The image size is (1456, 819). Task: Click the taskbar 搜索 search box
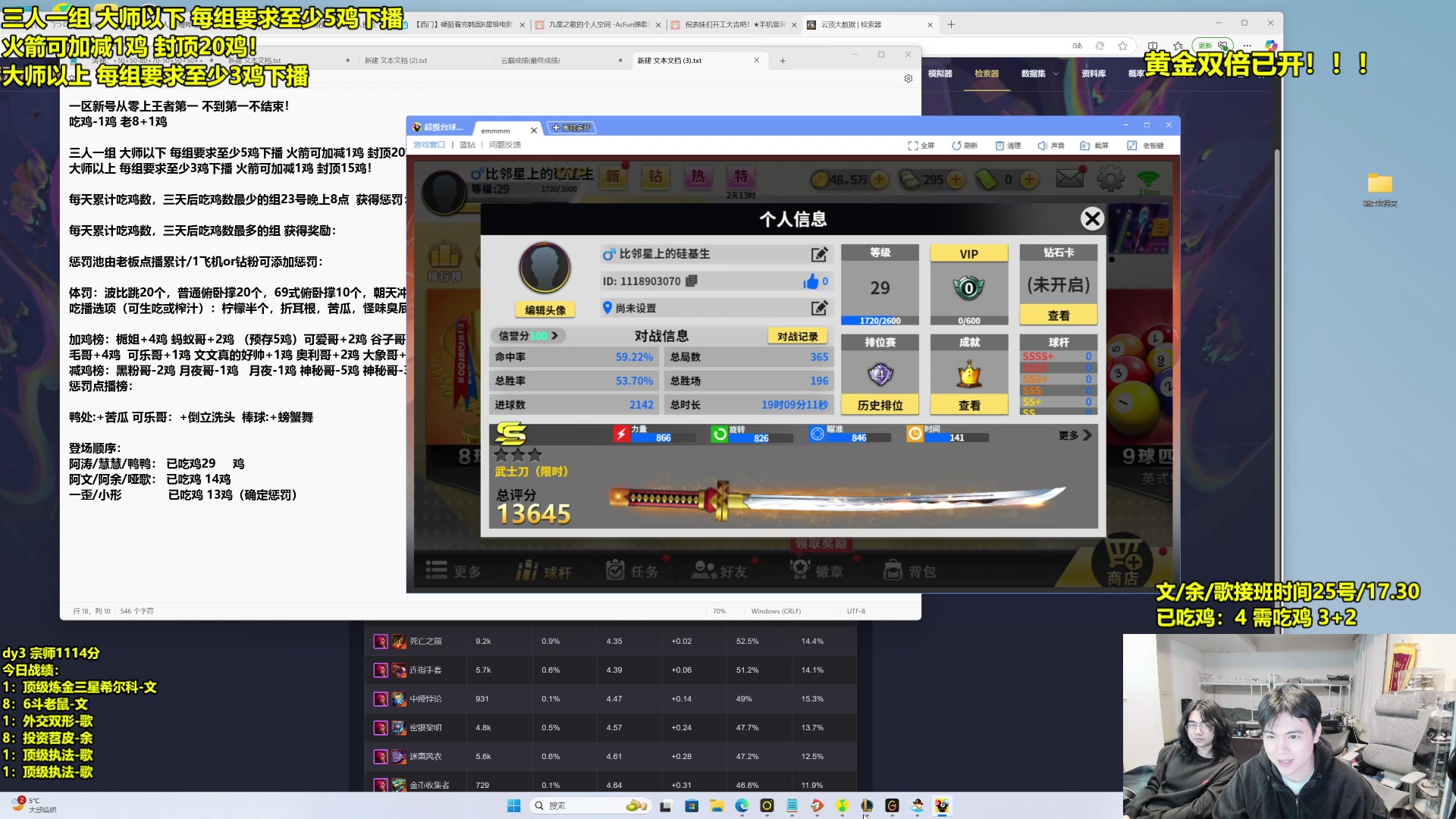click(590, 805)
